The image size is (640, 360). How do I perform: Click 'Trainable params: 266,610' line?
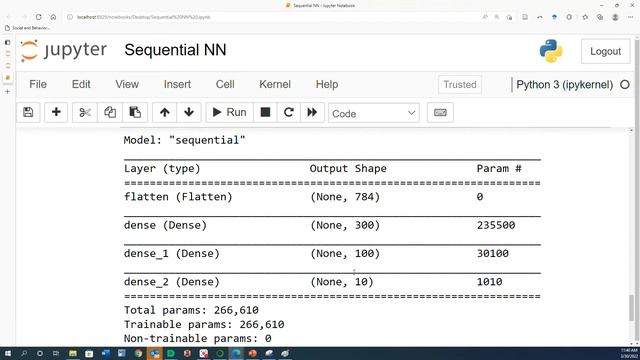204,324
